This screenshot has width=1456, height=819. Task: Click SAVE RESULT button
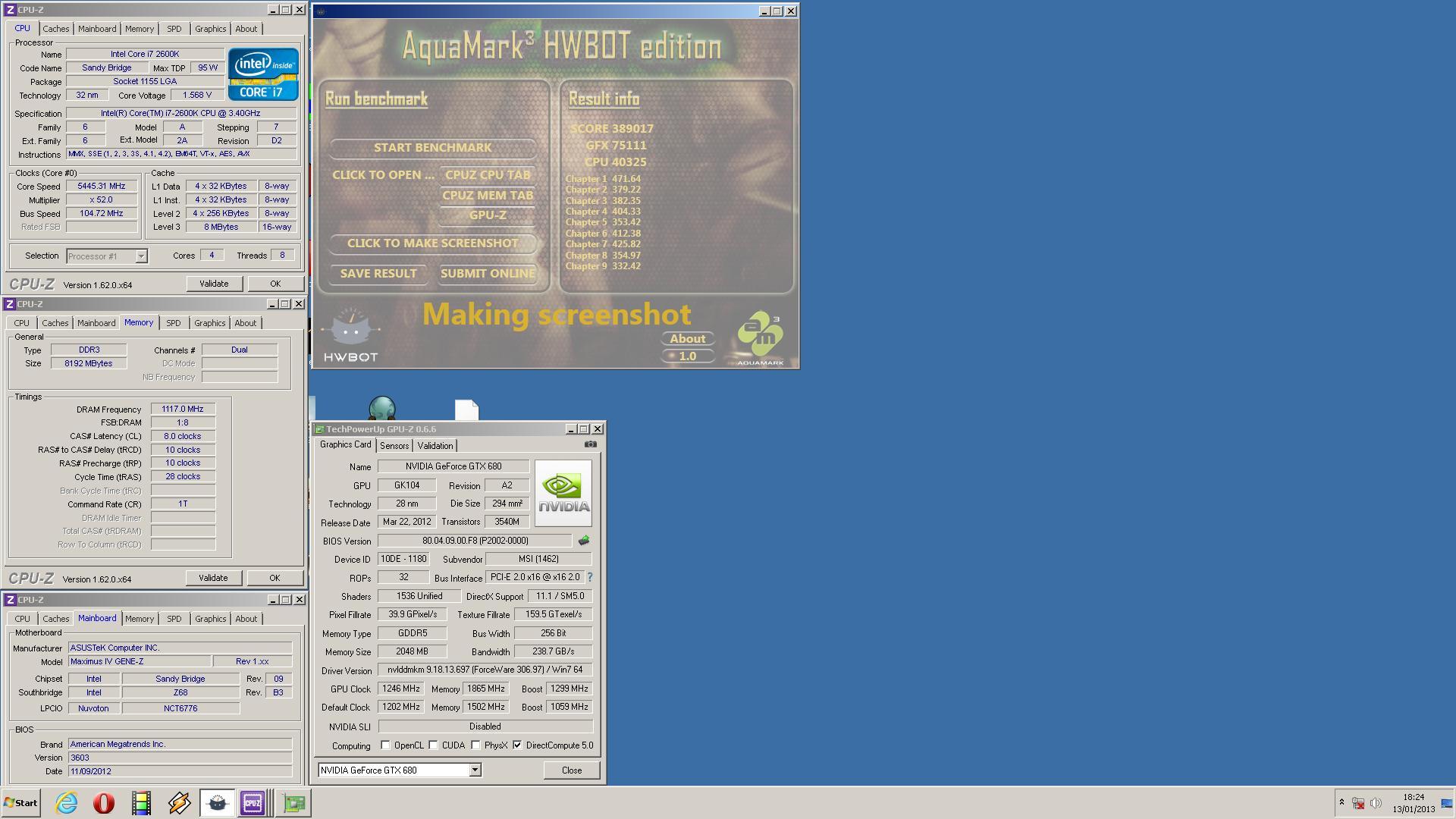(378, 274)
